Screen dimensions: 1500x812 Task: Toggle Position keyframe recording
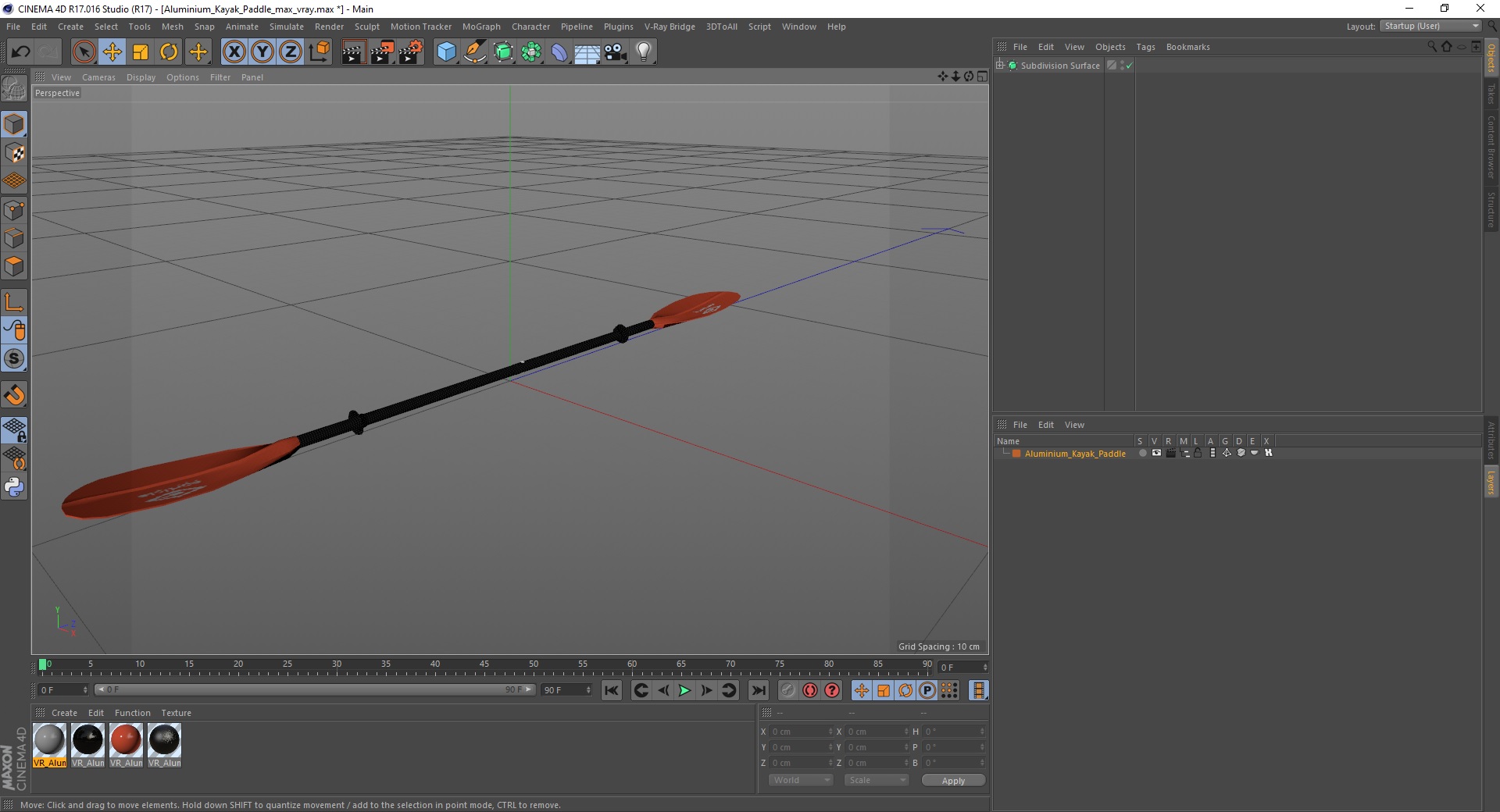click(861, 690)
